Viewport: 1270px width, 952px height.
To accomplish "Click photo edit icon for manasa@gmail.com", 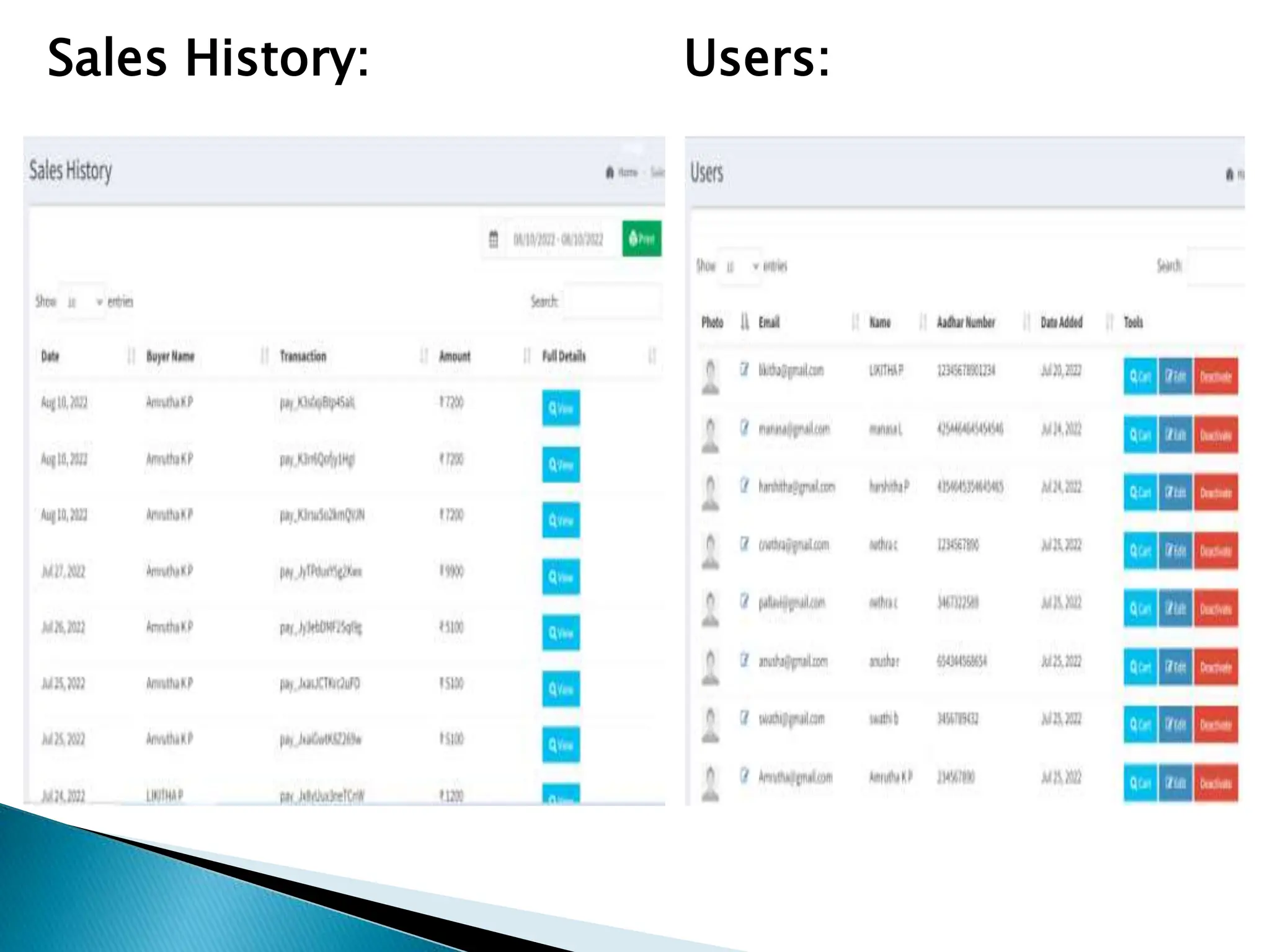I will pos(744,428).
